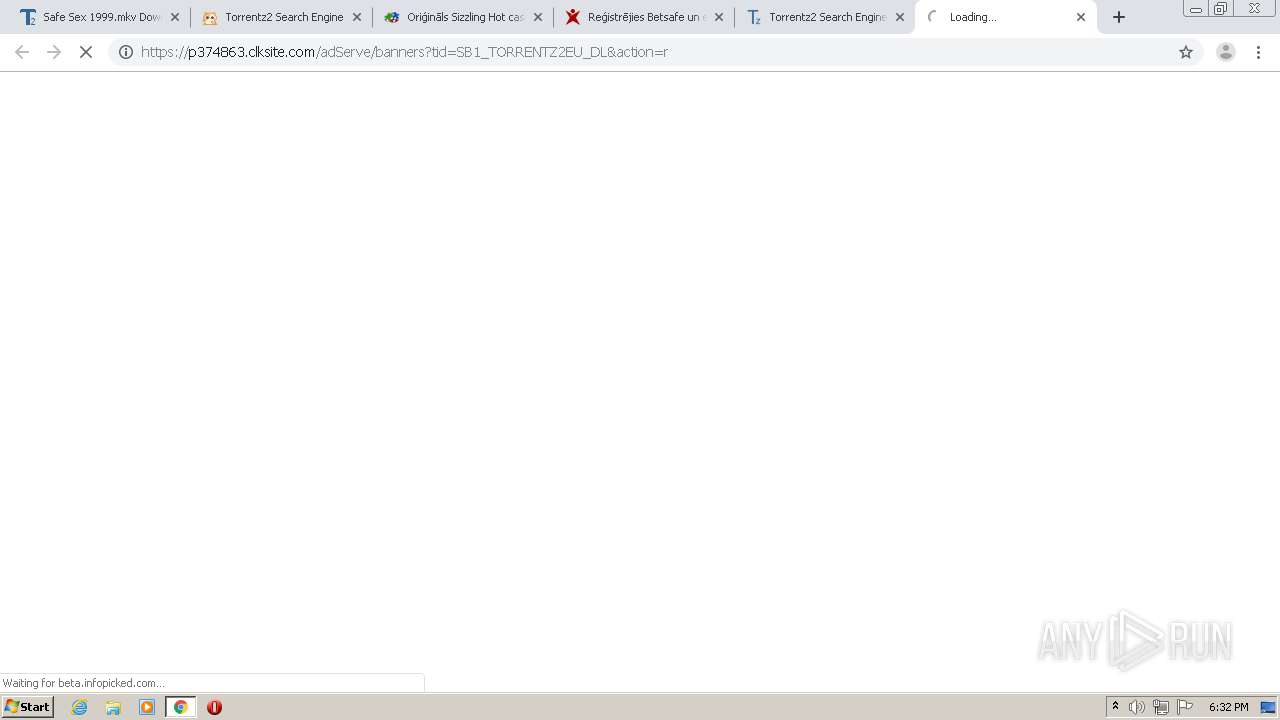
Task: Stop loading the page
Action: tap(86, 52)
